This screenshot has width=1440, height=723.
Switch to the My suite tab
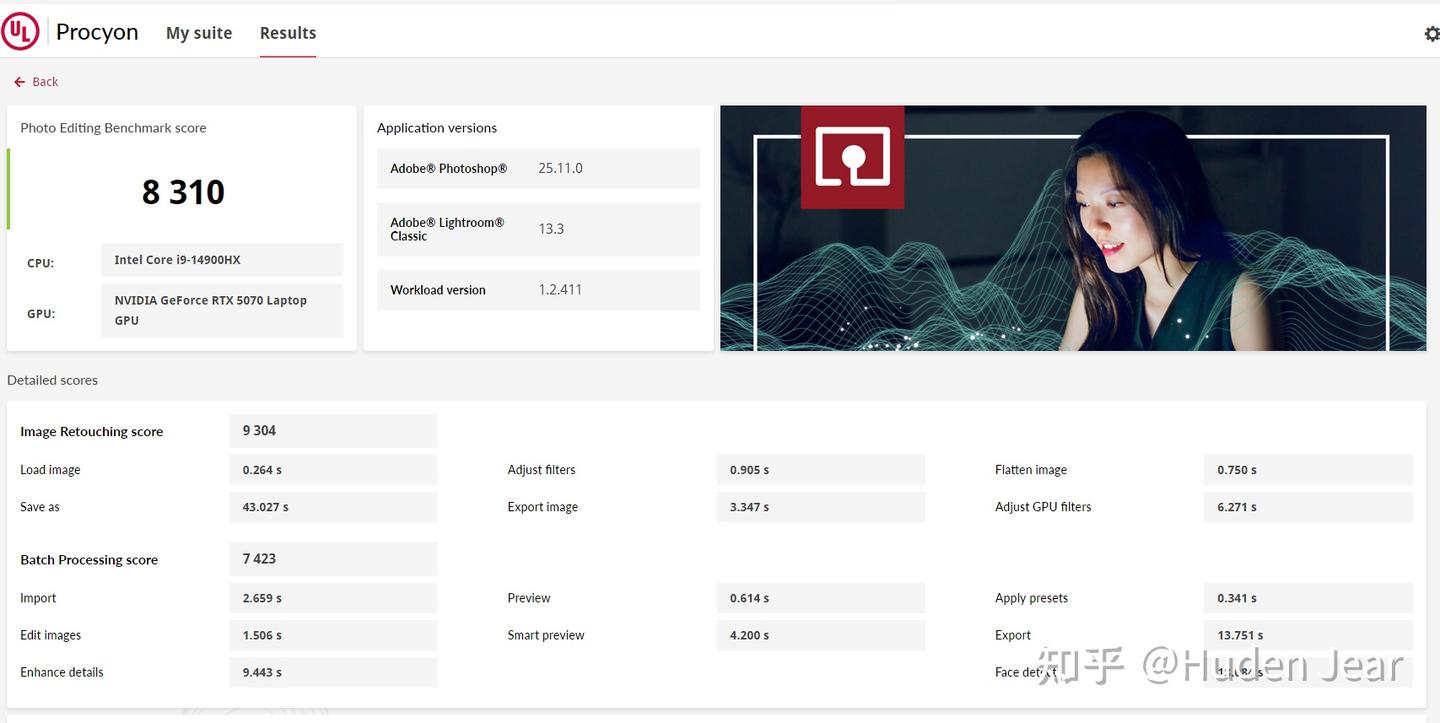pyautogui.click(x=199, y=33)
